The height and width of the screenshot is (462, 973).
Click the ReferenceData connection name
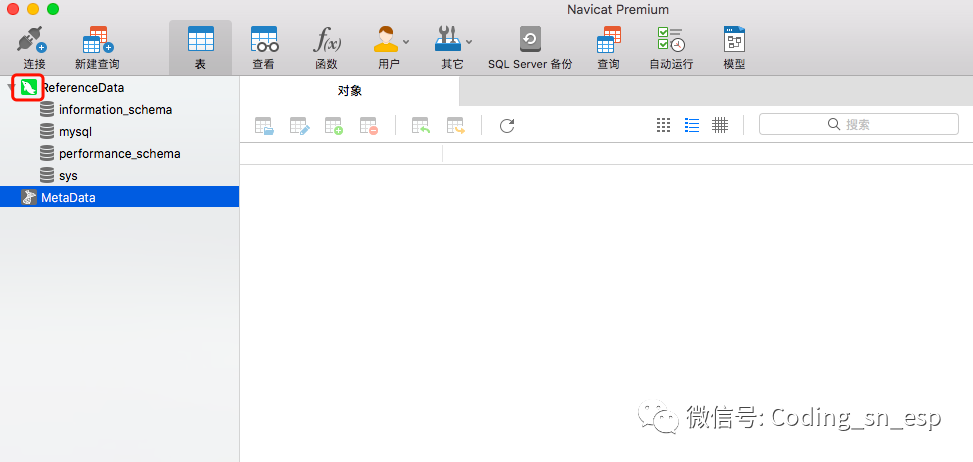tap(83, 88)
